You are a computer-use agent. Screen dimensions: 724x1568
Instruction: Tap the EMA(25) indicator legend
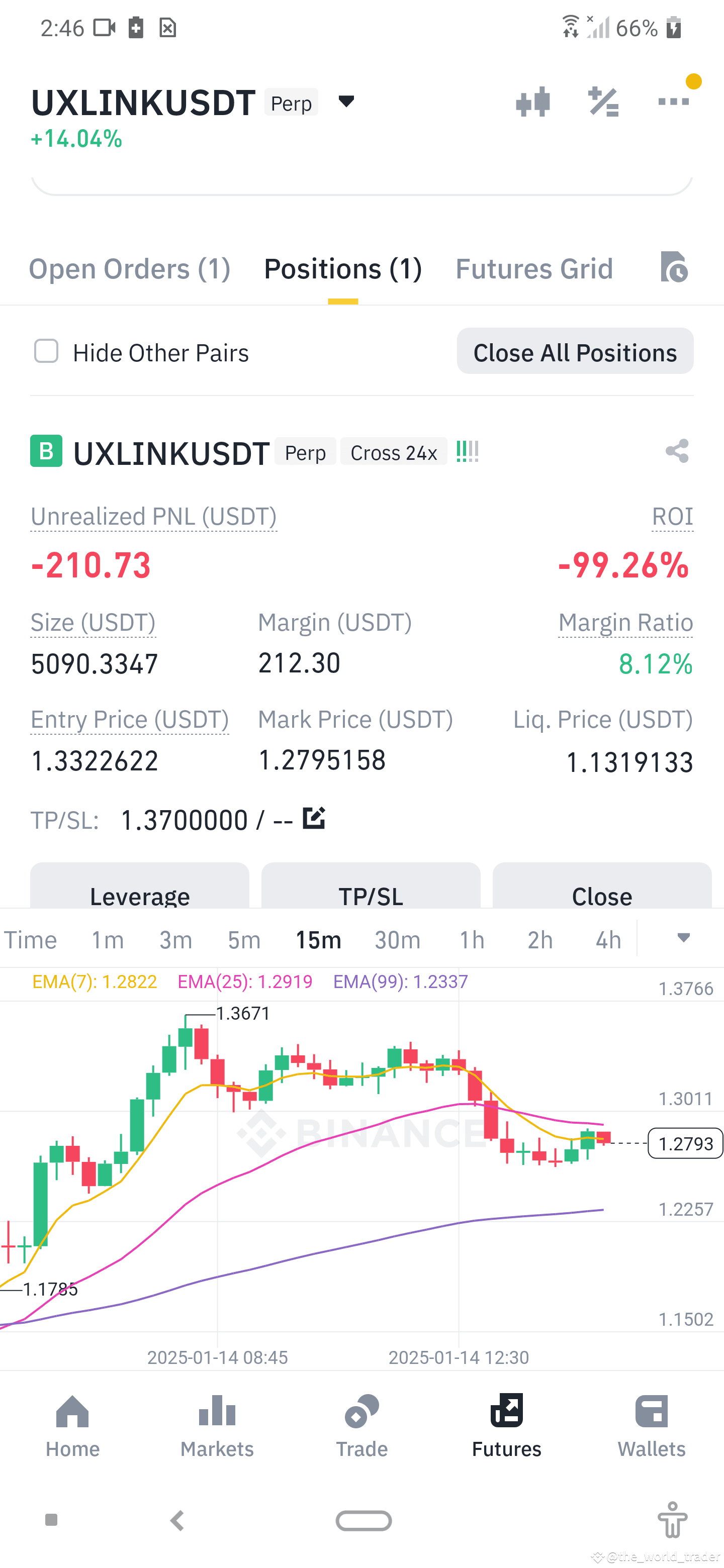pyautogui.click(x=245, y=982)
